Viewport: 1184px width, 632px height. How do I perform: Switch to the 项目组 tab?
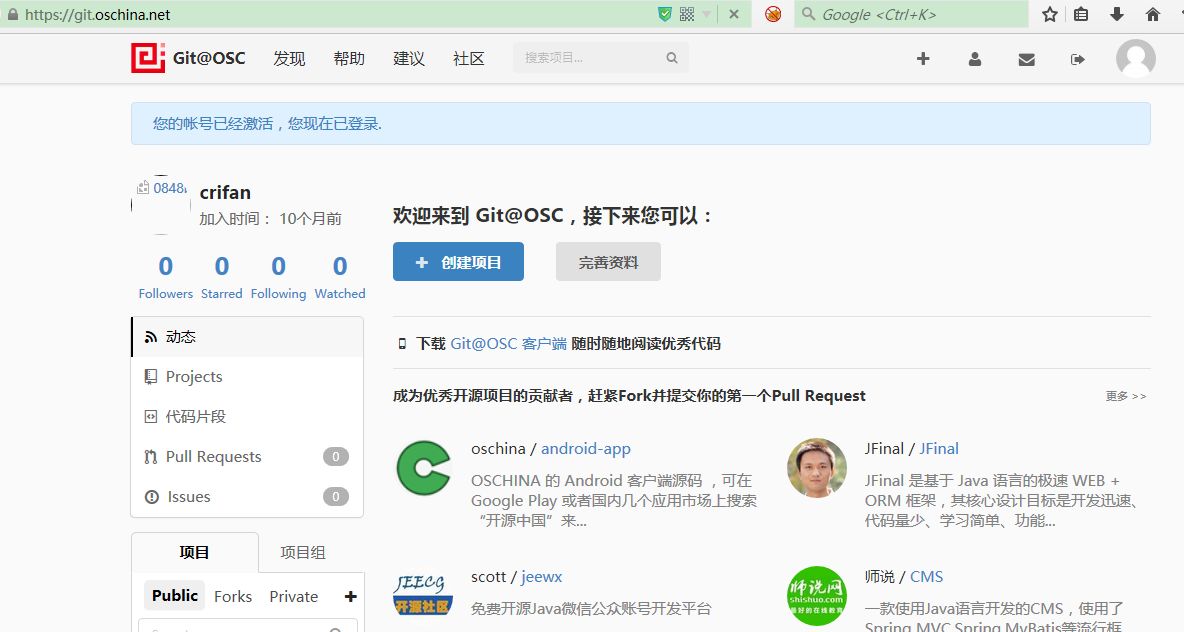point(303,552)
